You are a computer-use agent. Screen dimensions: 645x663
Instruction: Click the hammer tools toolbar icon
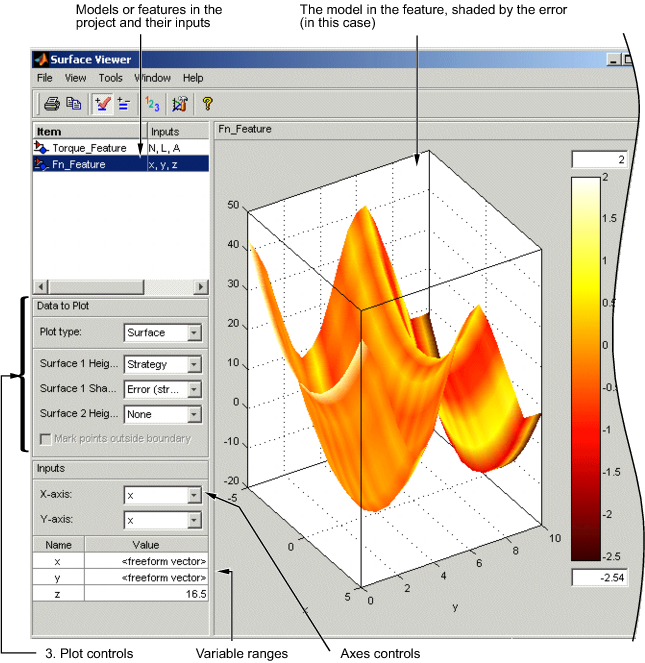coord(180,104)
